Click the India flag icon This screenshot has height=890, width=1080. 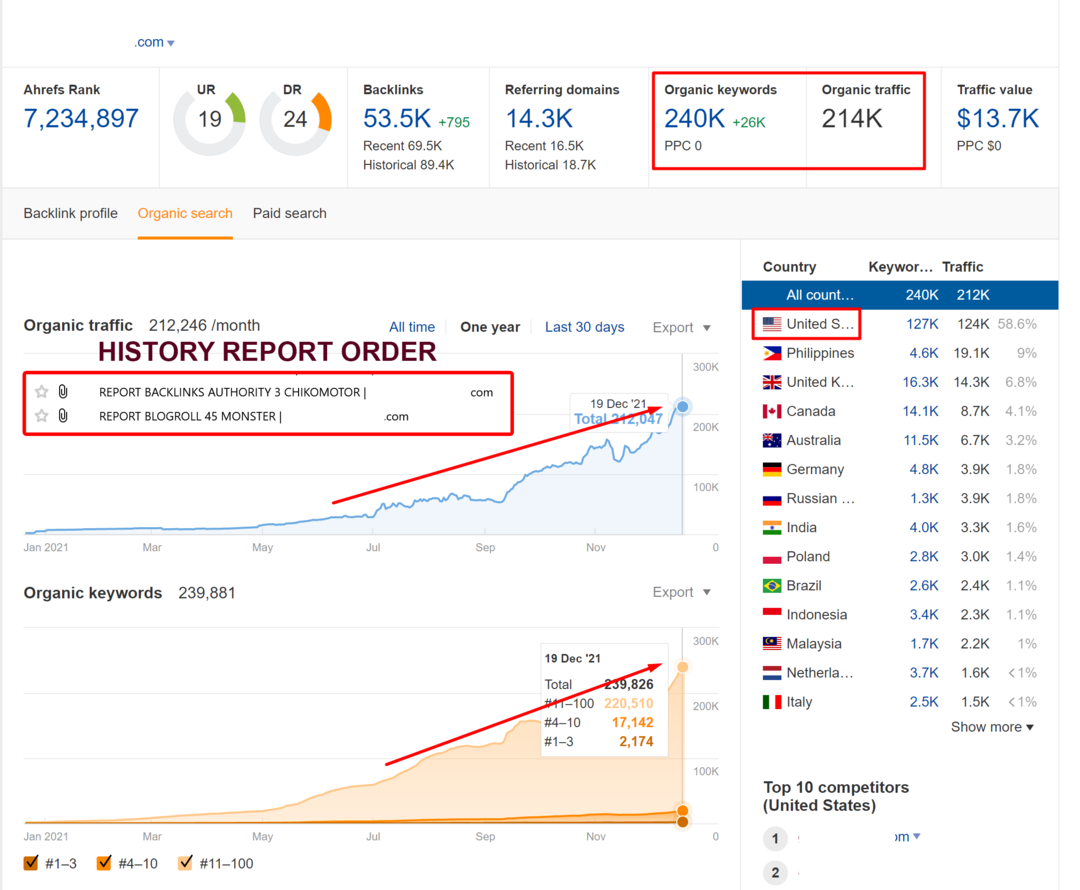[771, 528]
